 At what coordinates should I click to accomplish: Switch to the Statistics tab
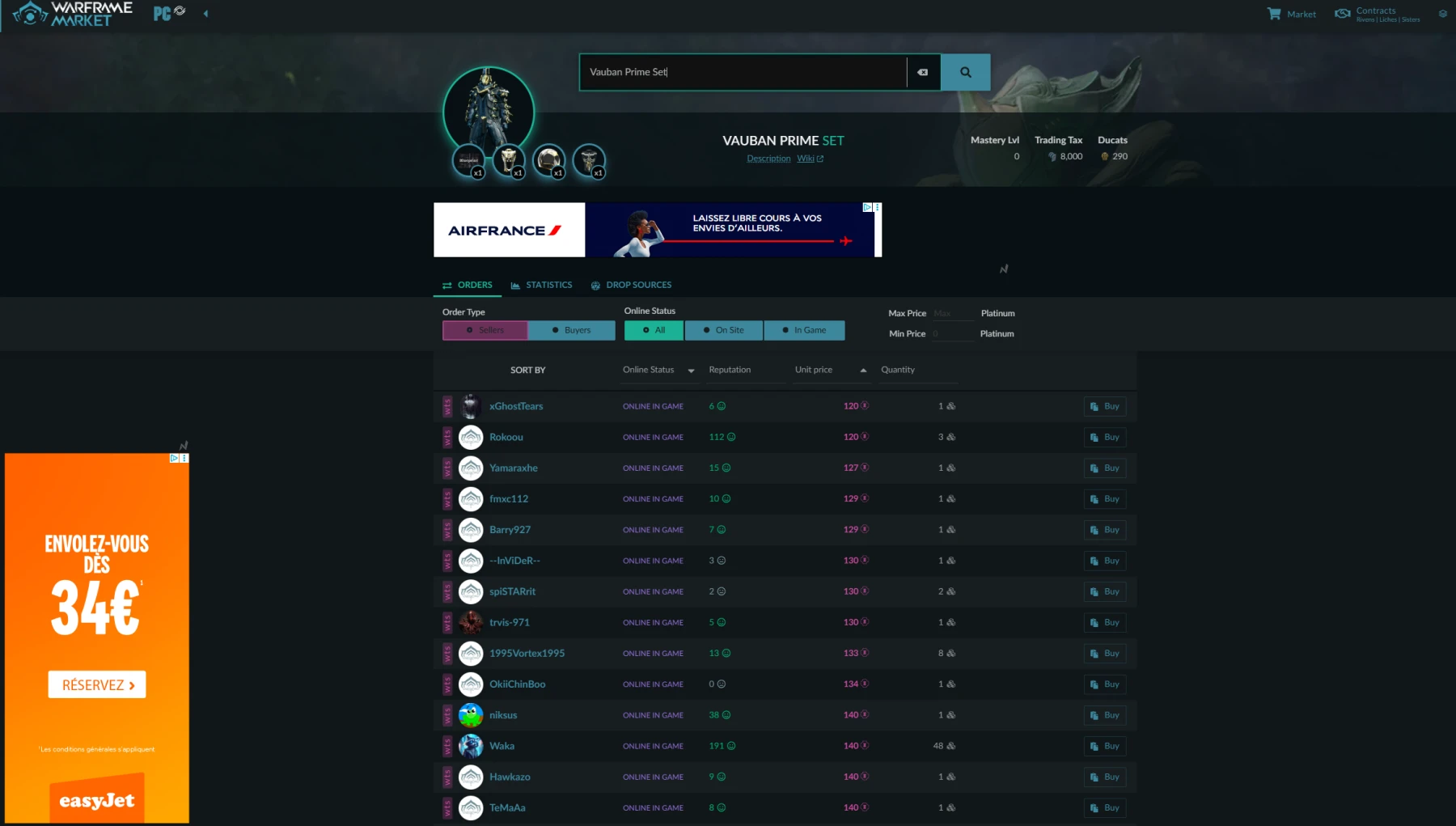click(x=549, y=285)
